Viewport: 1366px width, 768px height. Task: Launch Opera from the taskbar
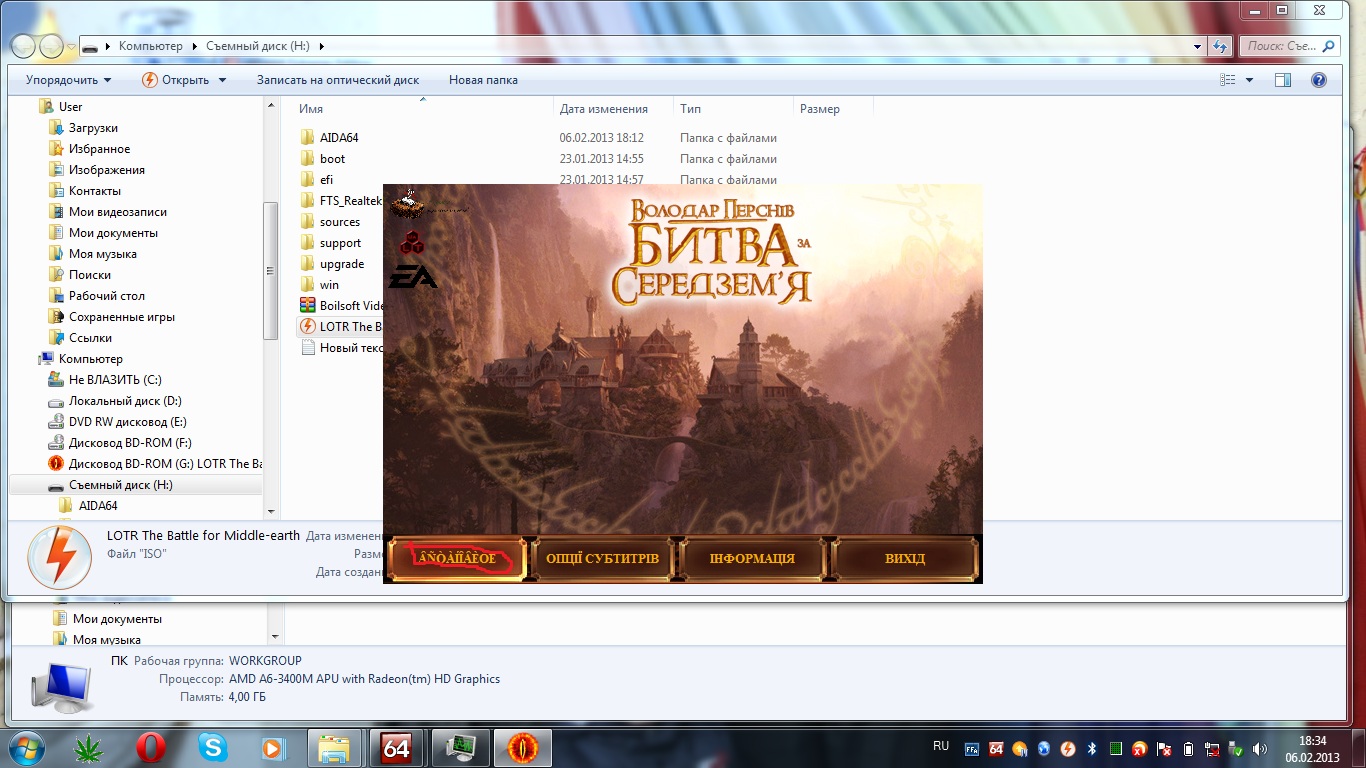pos(151,747)
